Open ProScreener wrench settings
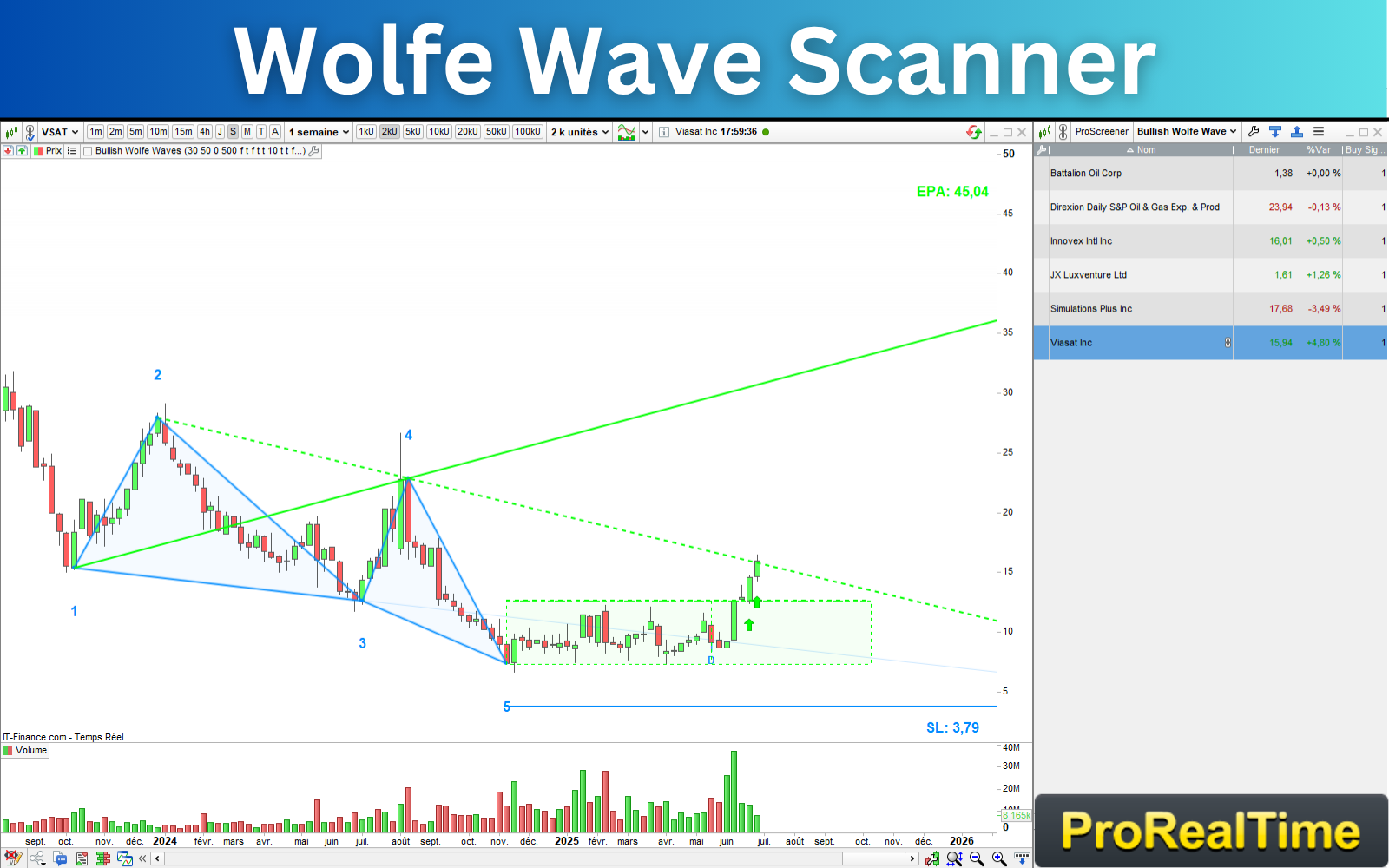Image resolution: width=1389 pixels, height=868 pixels. [x=1254, y=132]
